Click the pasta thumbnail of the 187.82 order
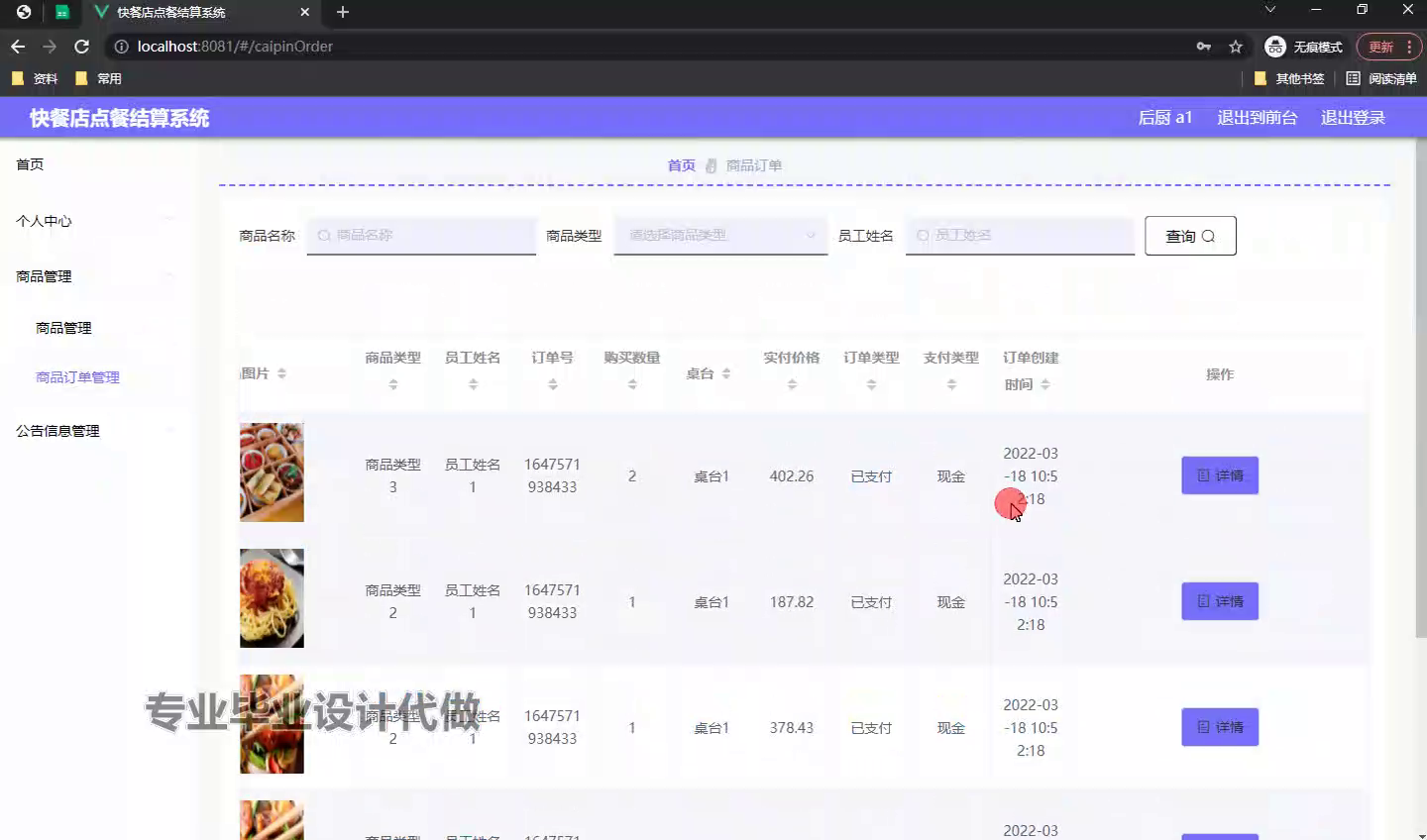This screenshot has height=840, width=1427. click(272, 598)
